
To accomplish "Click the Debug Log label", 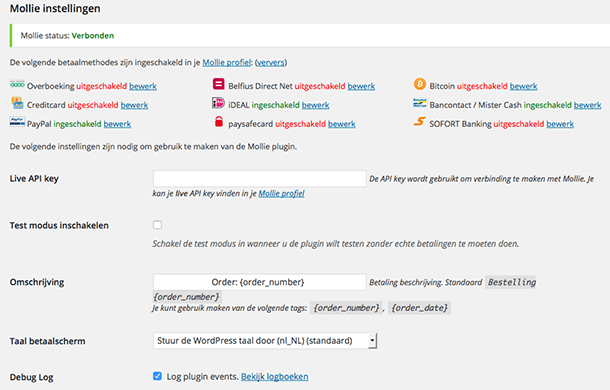I will (32, 377).
